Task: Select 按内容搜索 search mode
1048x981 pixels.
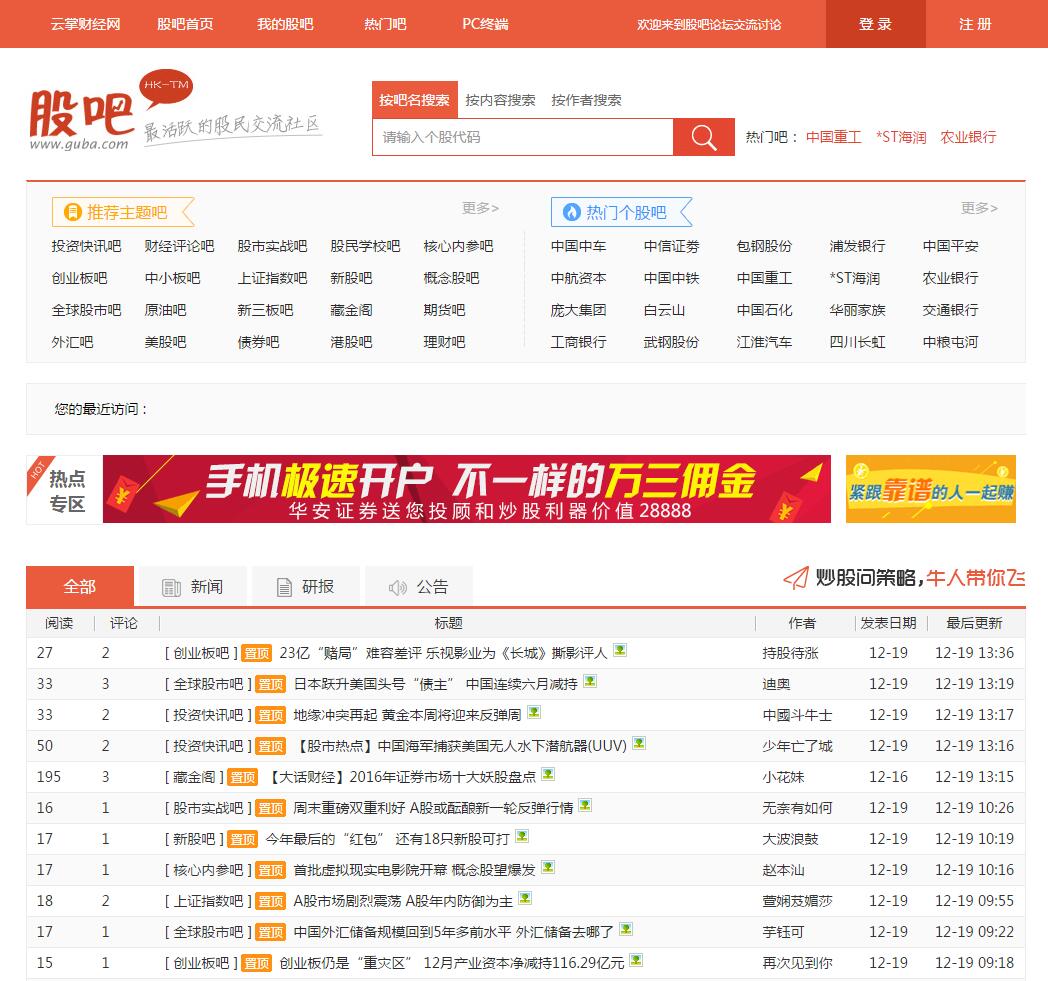Action: click(x=501, y=100)
